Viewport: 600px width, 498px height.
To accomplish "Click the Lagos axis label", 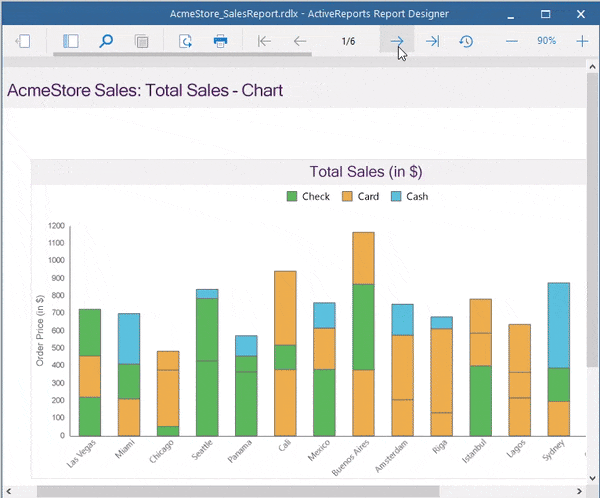I will tap(516, 448).
